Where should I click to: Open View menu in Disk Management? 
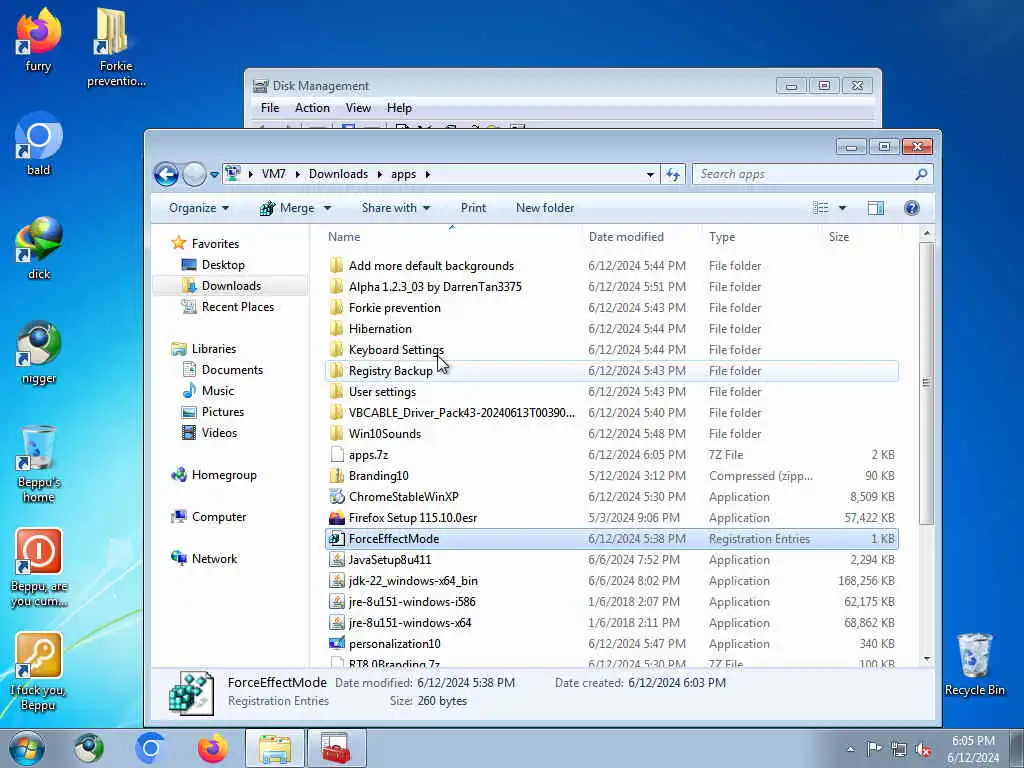click(x=358, y=108)
